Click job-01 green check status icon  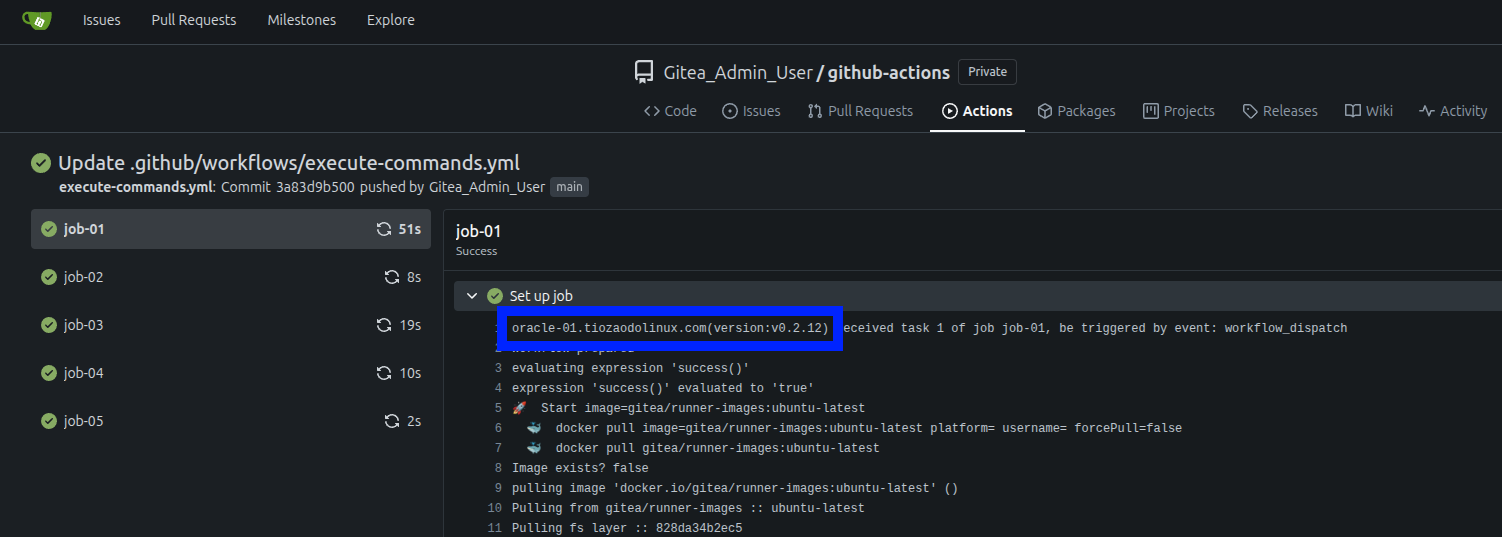click(x=48, y=229)
